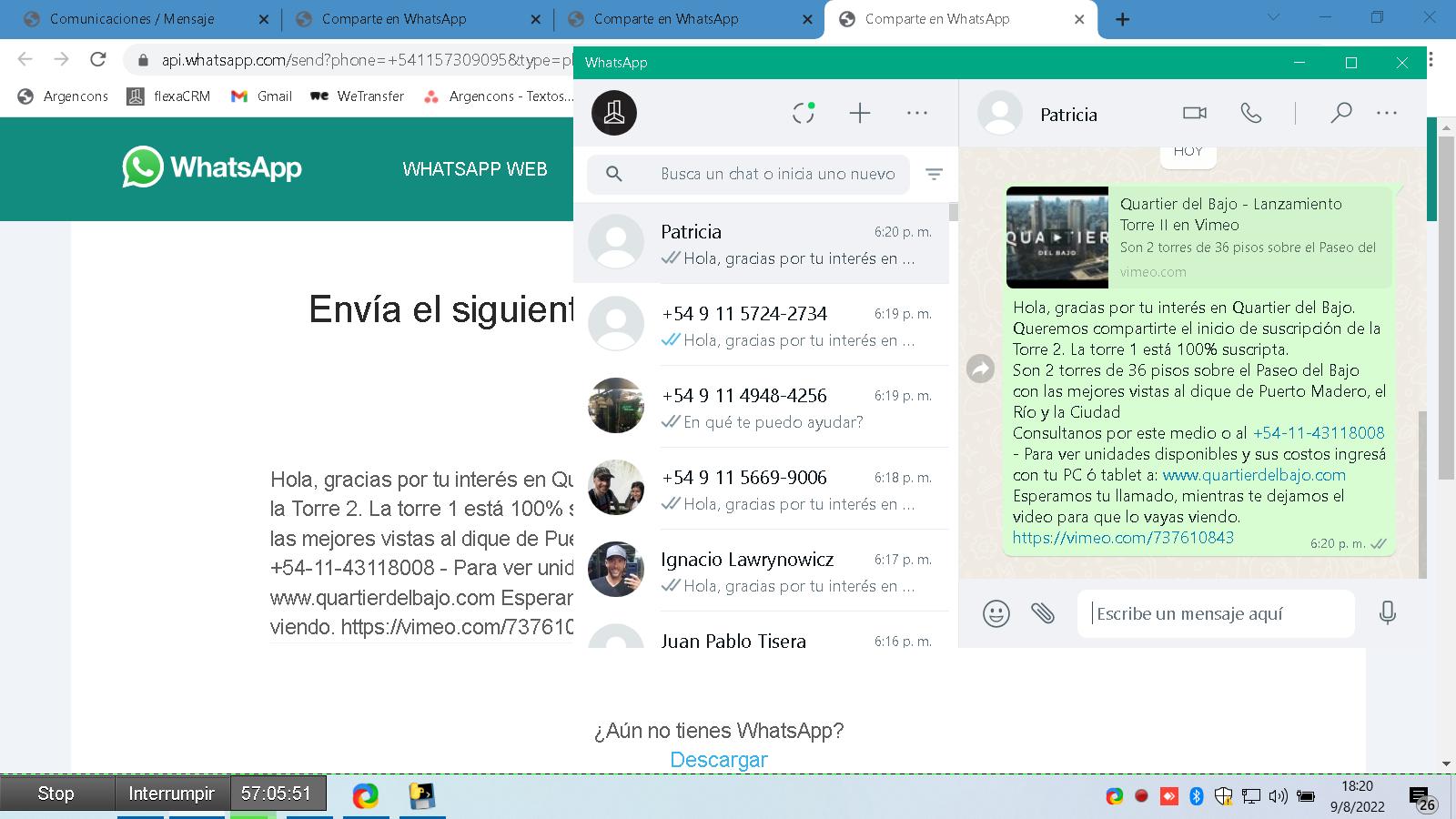Click the chat list scrollbar

coord(953,212)
